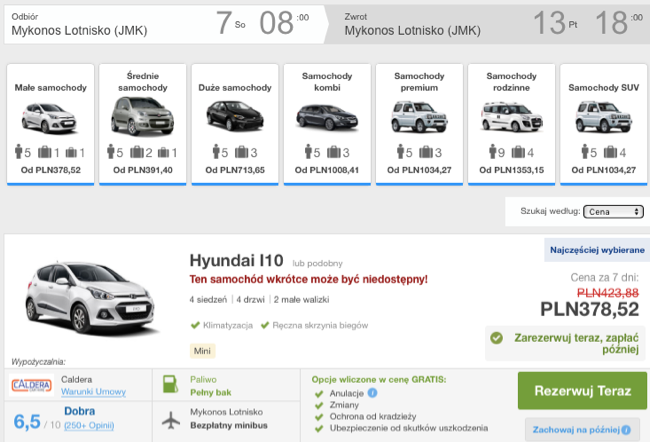Image resolution: width=650 pixels, height=442 pixels.
Task: Click the Mini category tag
Action: pos(202,351)
